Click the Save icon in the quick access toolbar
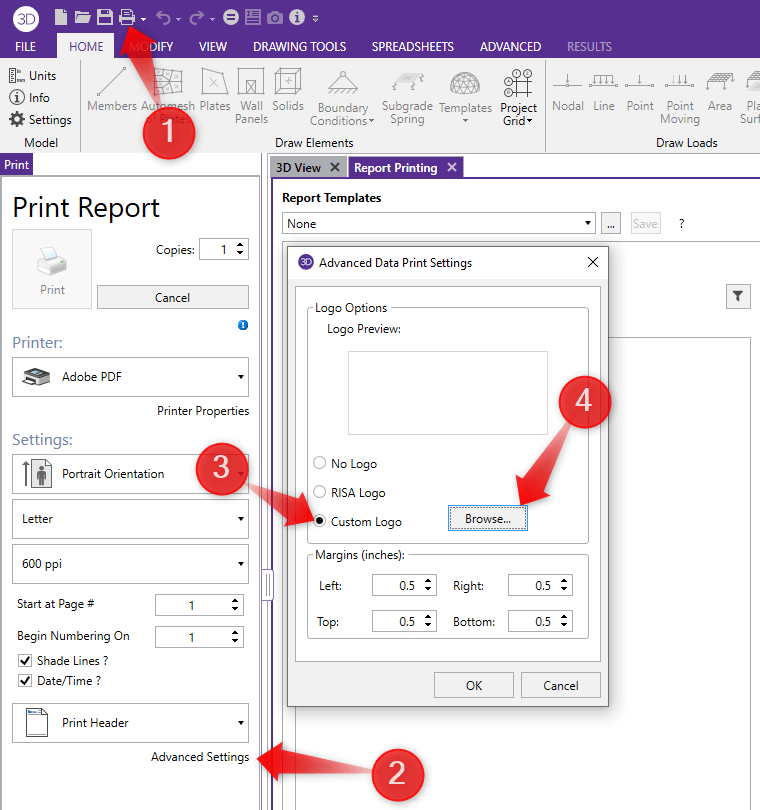 [x=105, y=17]
